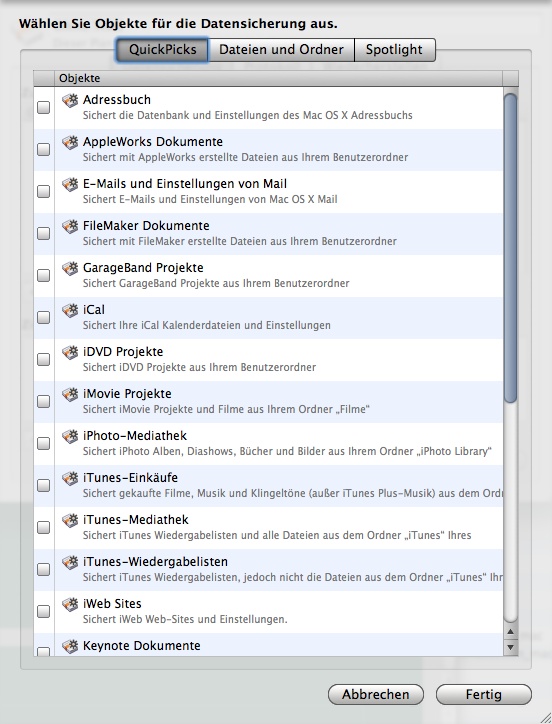Click the iPhoto-Mediathek QuickPick icon
The height and width of the screenshot is (724, 552).
tap(70, 436)
